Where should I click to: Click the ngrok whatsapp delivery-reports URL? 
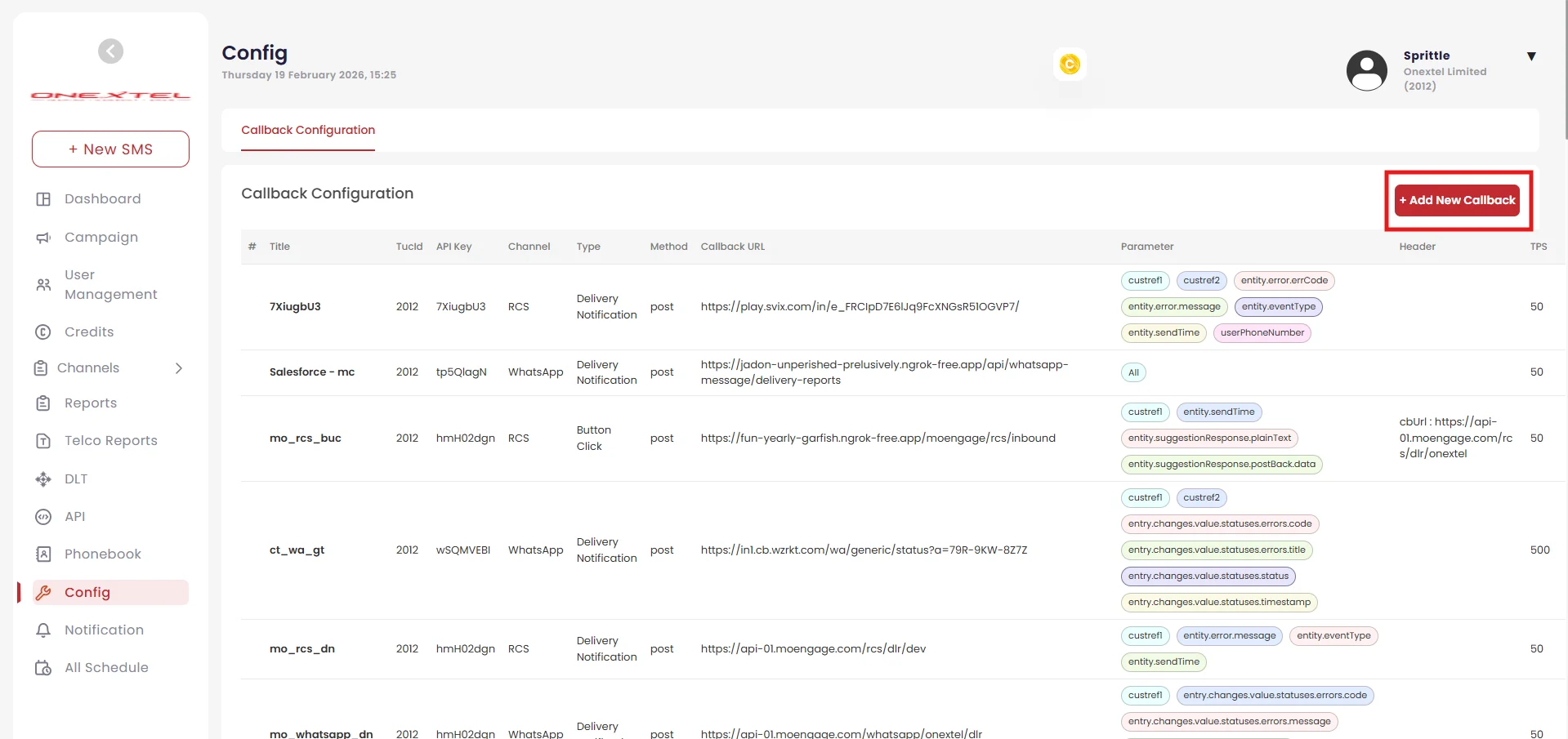(884, 372)
